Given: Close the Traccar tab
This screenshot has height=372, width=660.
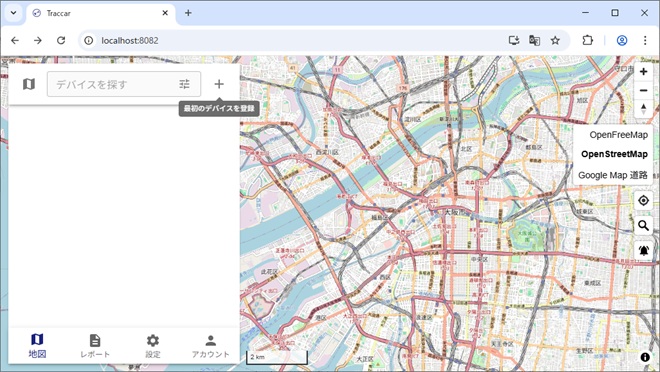Looking at the screenshot, I should tap(165, 13).
